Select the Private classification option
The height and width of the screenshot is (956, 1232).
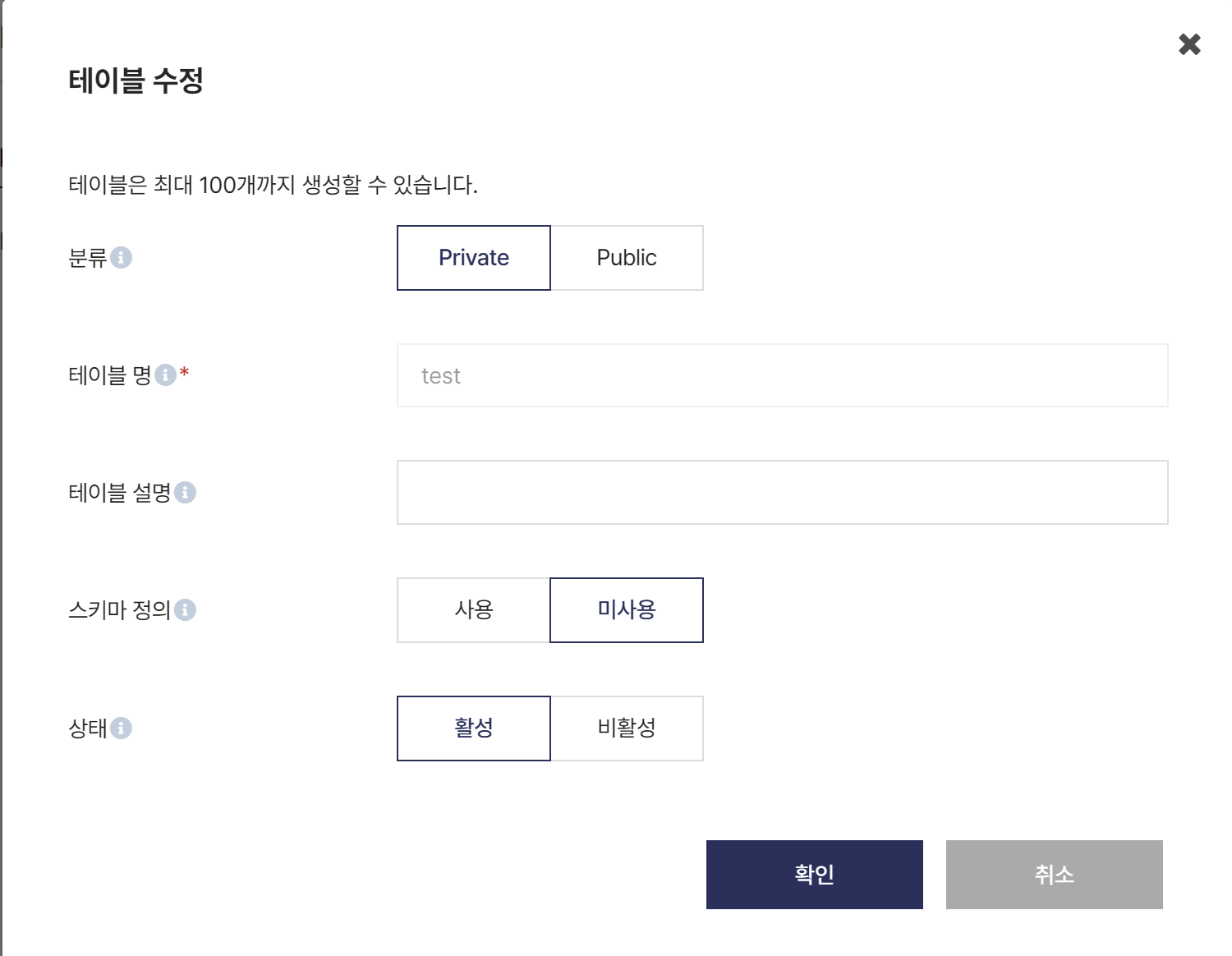(x=474, y=258)
